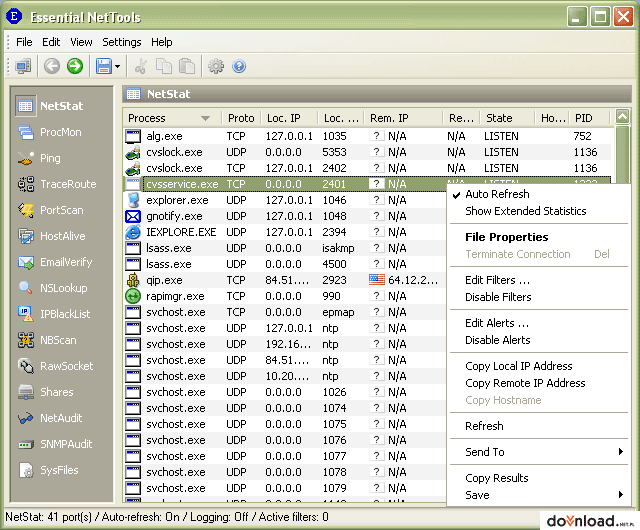Click the scrollbar up arrow in list
This screenshot has width=640, height=530.
[x=622, y=117]
